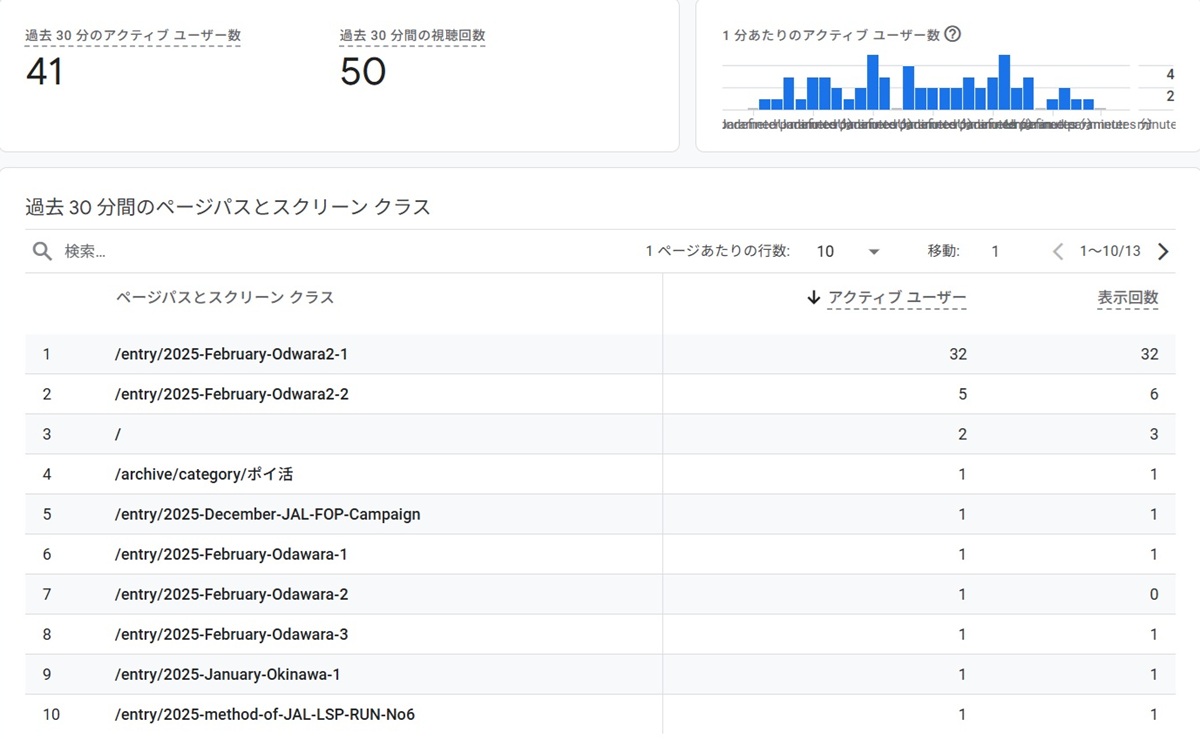
Task: Select row /entry/2025-December-JAL-FOP-Campaign
Action: [600, 514]
